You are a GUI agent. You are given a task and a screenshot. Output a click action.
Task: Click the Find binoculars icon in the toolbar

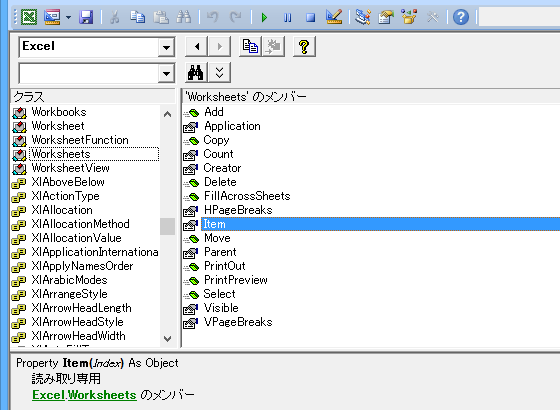point(184,17)
